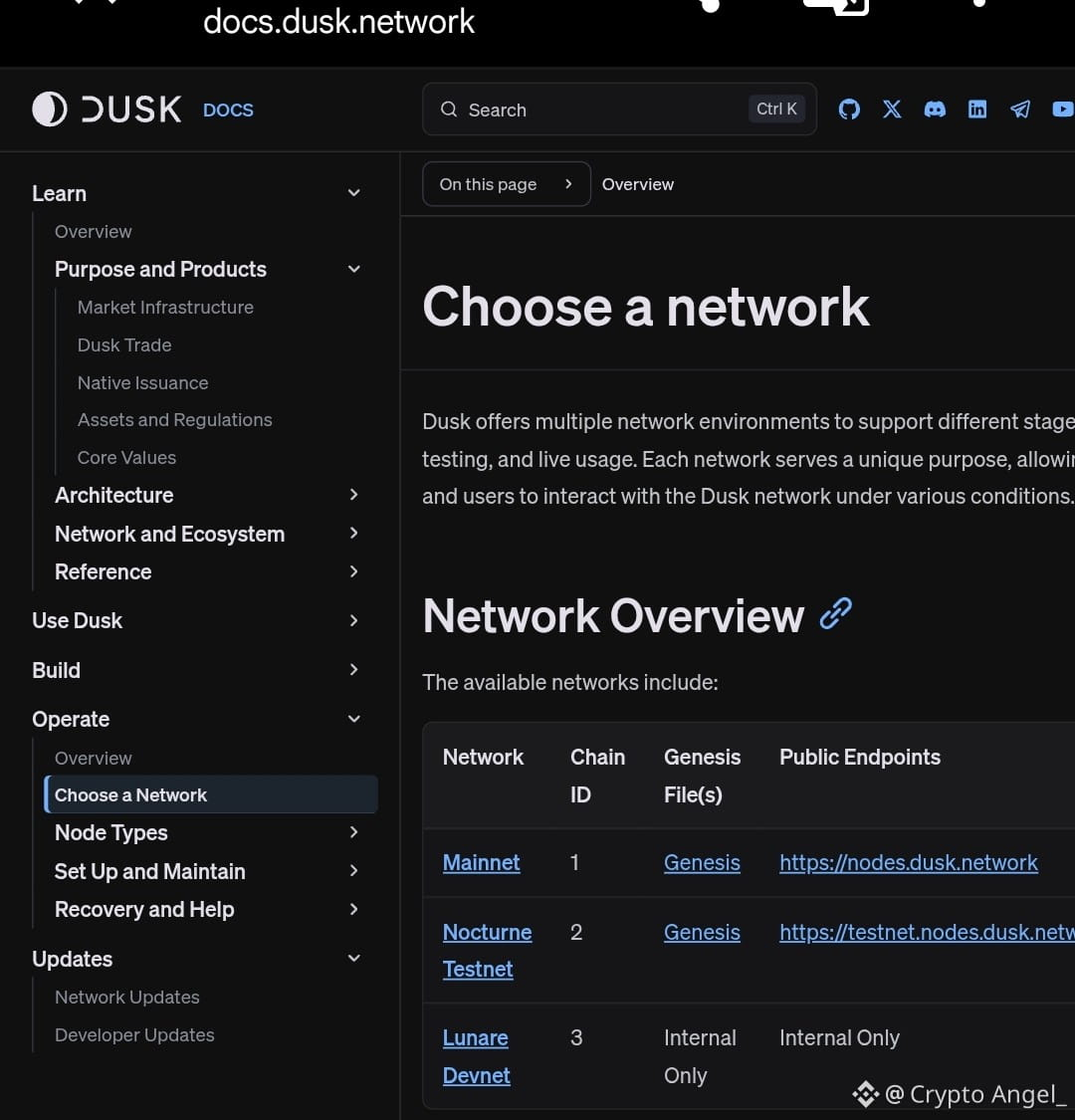Open Core Values page
Viewport: 1075px width, 1120px height.
(126, 458)
